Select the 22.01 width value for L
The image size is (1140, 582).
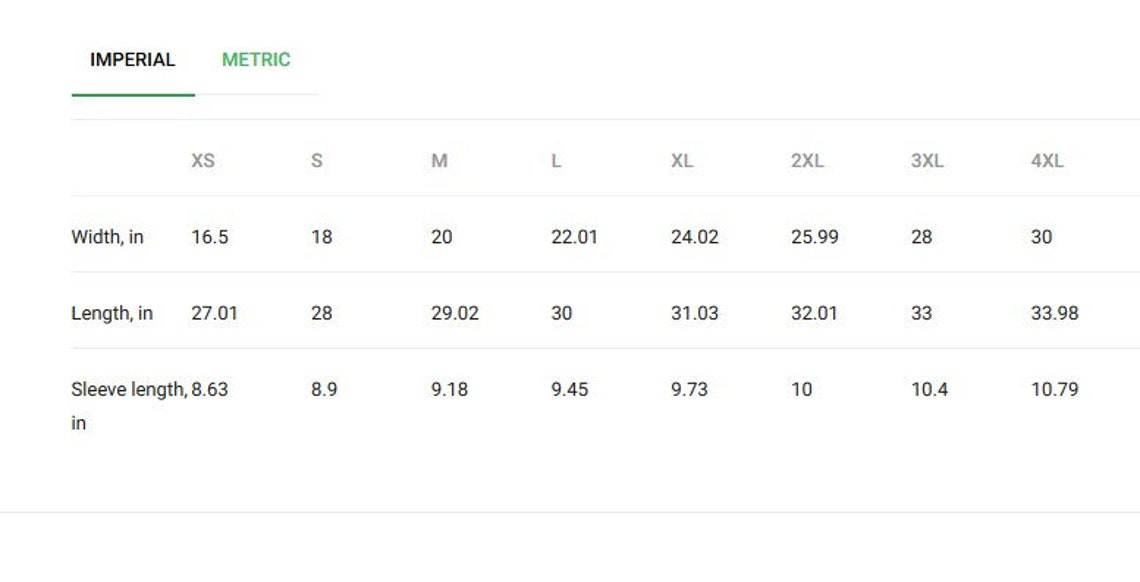574,237
